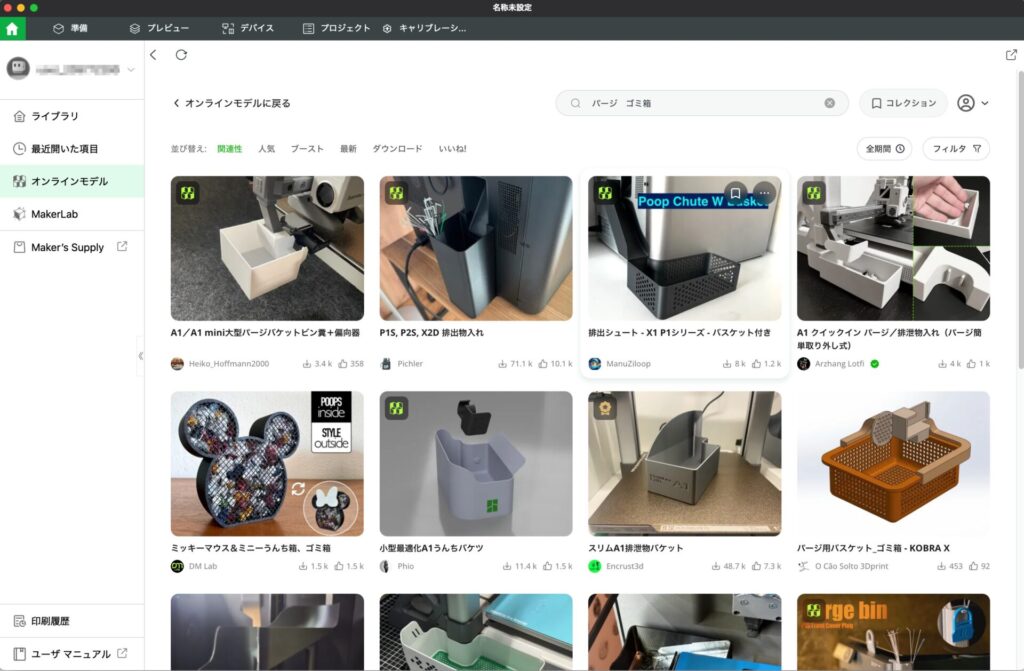Bookmark the Poop Chute basket model
The width and height of the screenshot is (1024, 671).
coord(735,193)
